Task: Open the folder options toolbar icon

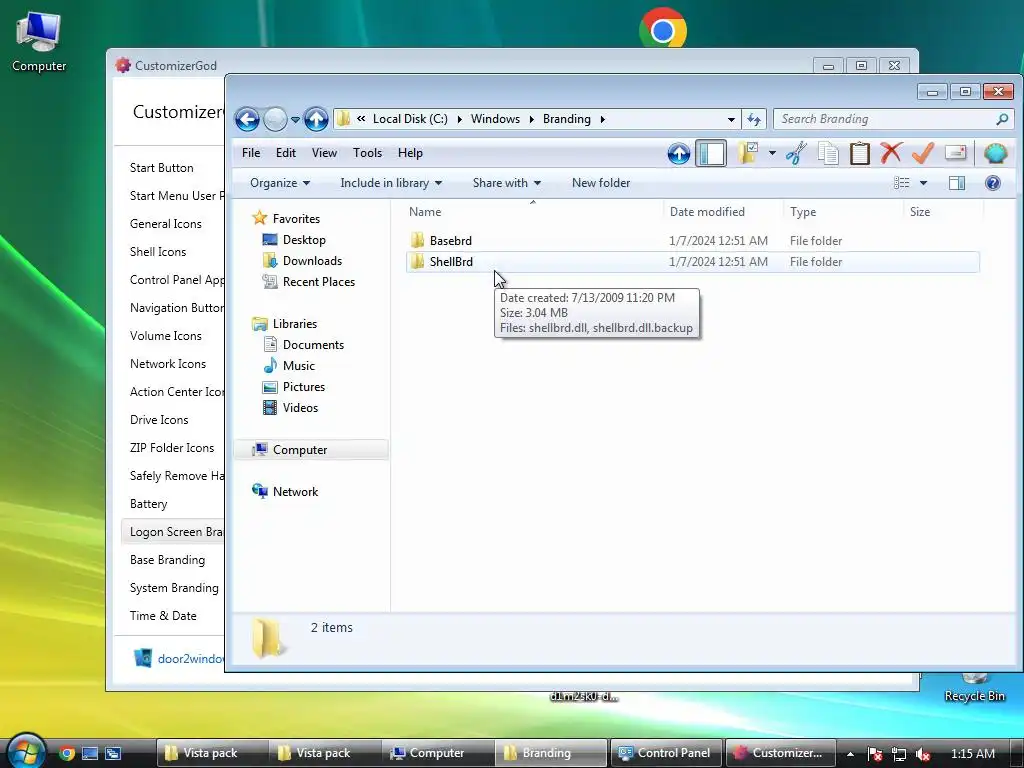Action: pos(748,153)
